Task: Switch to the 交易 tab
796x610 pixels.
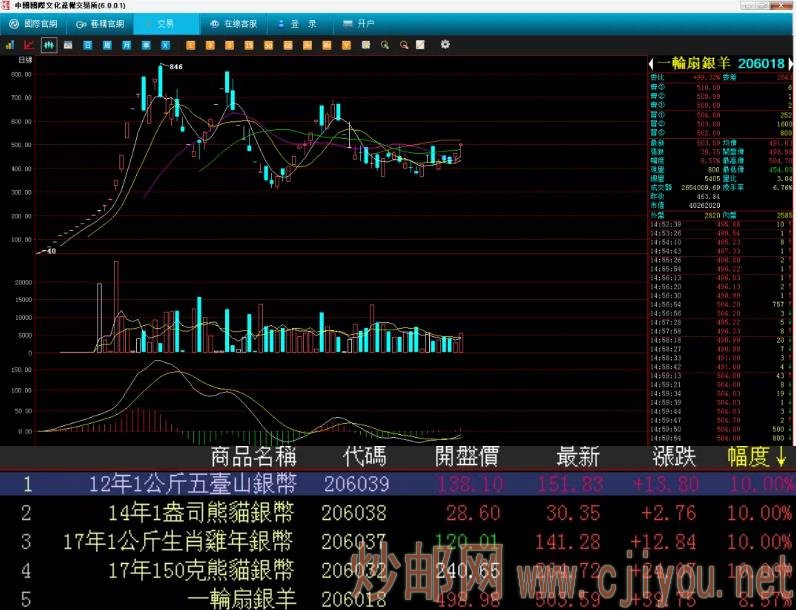Action: [166, 24]
